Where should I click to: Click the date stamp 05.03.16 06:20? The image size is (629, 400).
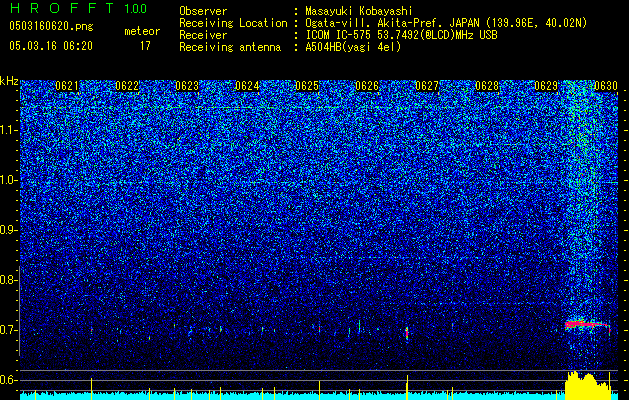point(51,46)
